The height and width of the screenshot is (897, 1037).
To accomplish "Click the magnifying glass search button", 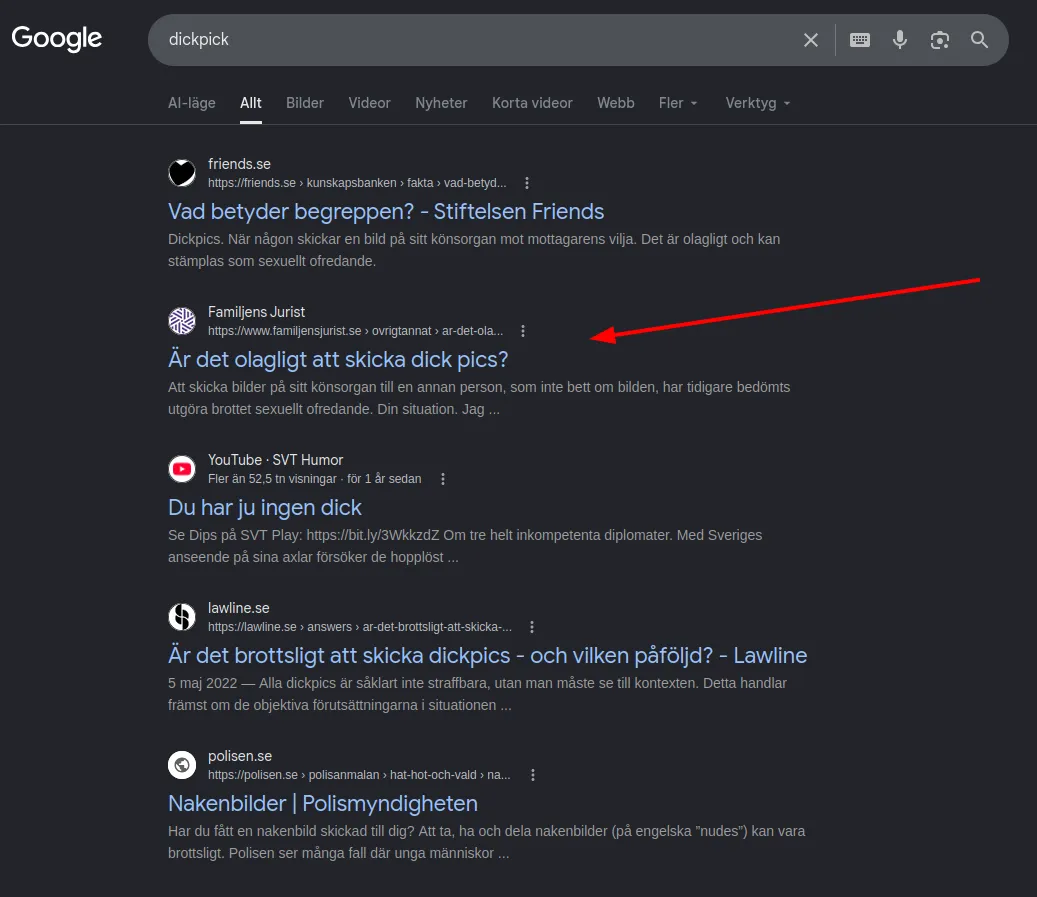I will [x=979, y=40].
